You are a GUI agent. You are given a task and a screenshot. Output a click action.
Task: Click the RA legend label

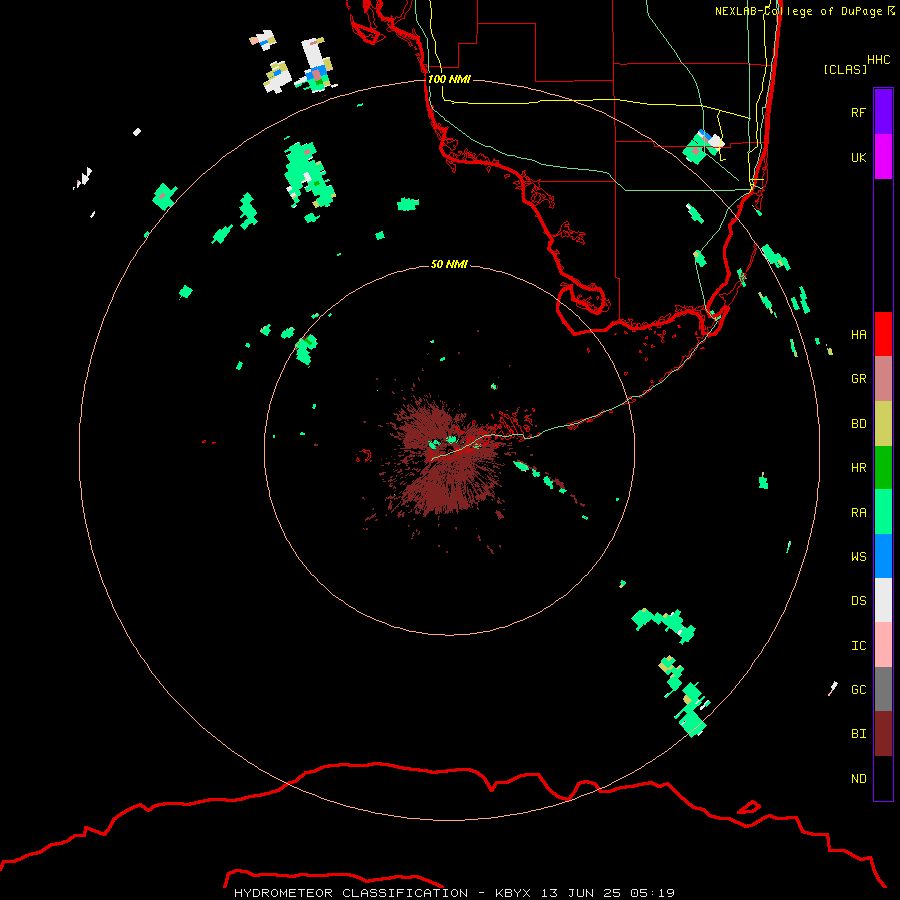(x=859, y=513)
